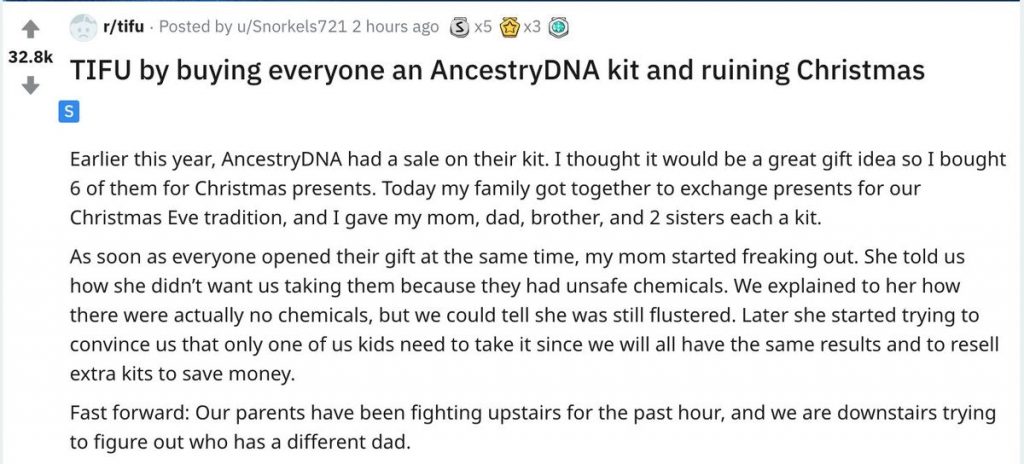Click the 32.8k vote score

tap(30, 58)
